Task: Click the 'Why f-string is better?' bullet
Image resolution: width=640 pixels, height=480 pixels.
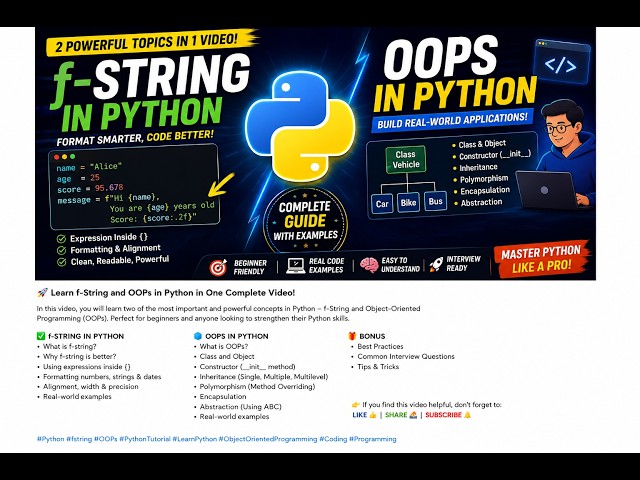Action: (80, 356)
